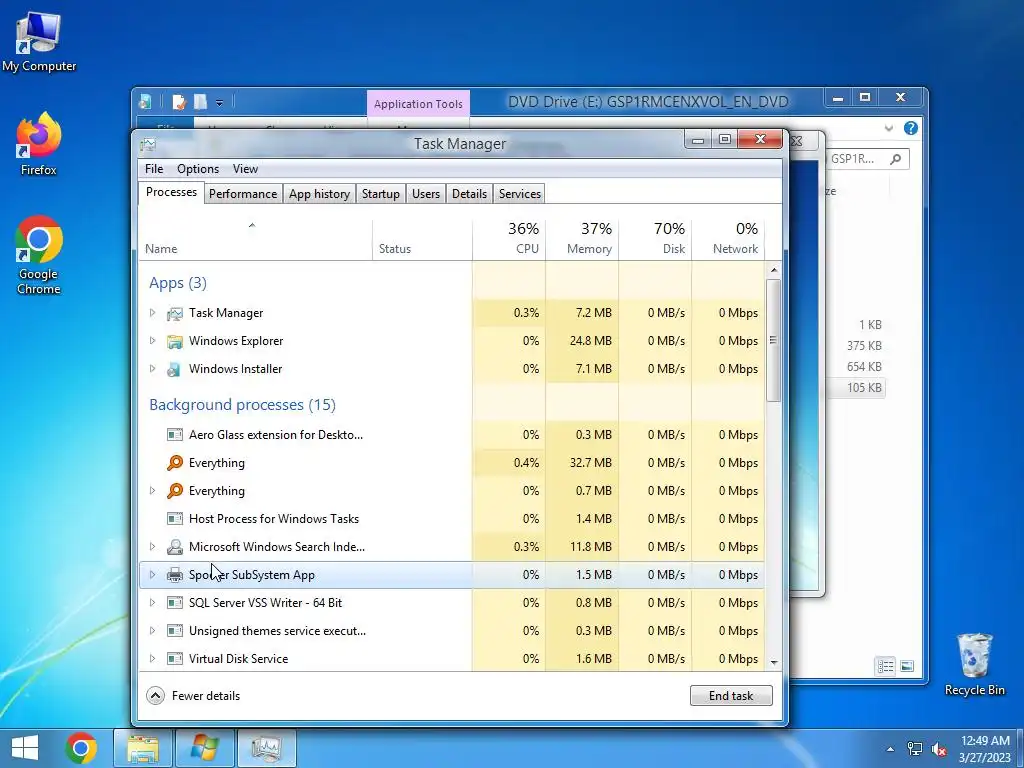Sort processes by the CPU column
Image resolution: width=1024 pixels, height=768 pixels.
coord(509,239)
